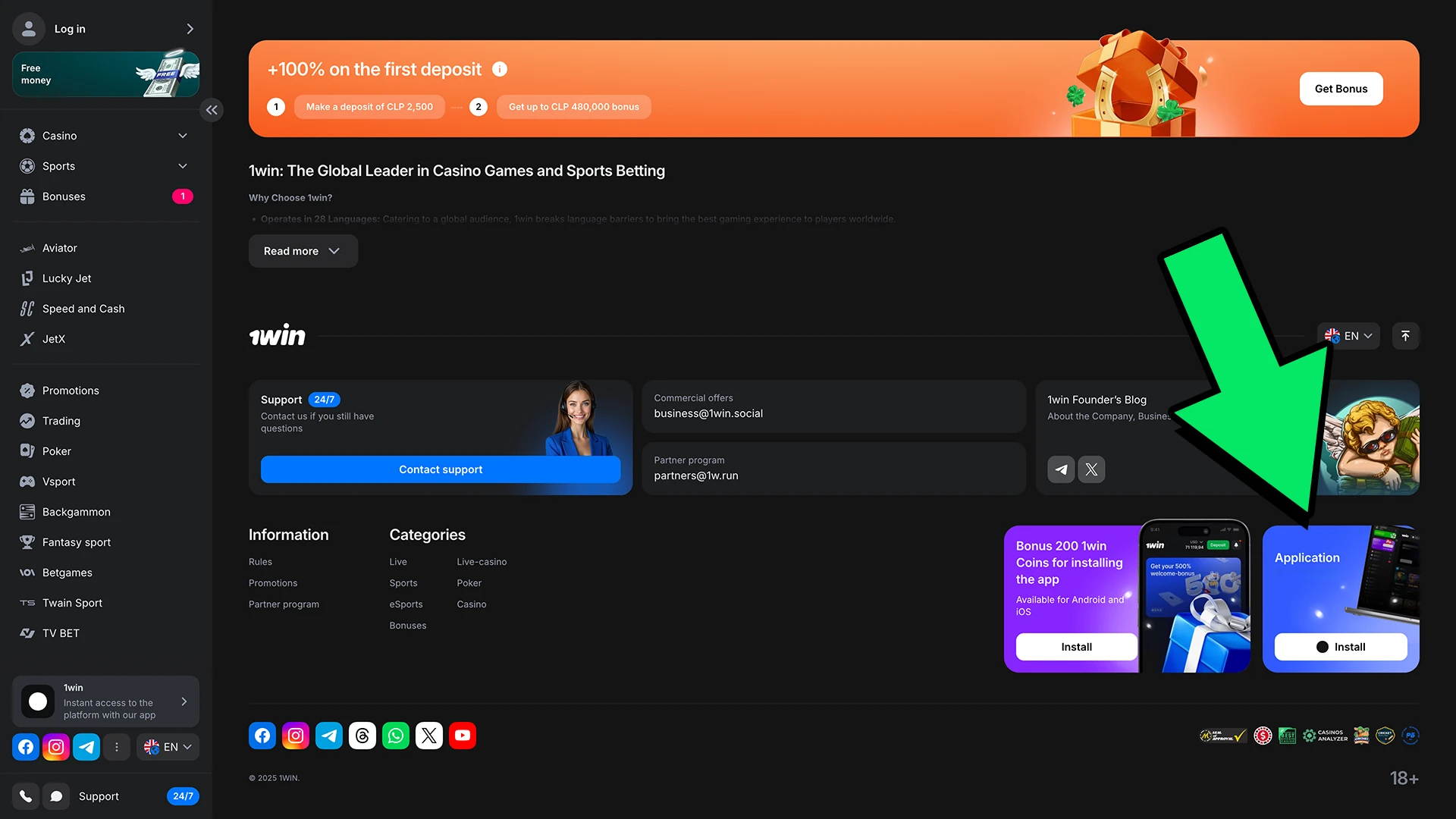Open JetX game in sidebar
Screen dimensions: 1456x819
point(105,339)
